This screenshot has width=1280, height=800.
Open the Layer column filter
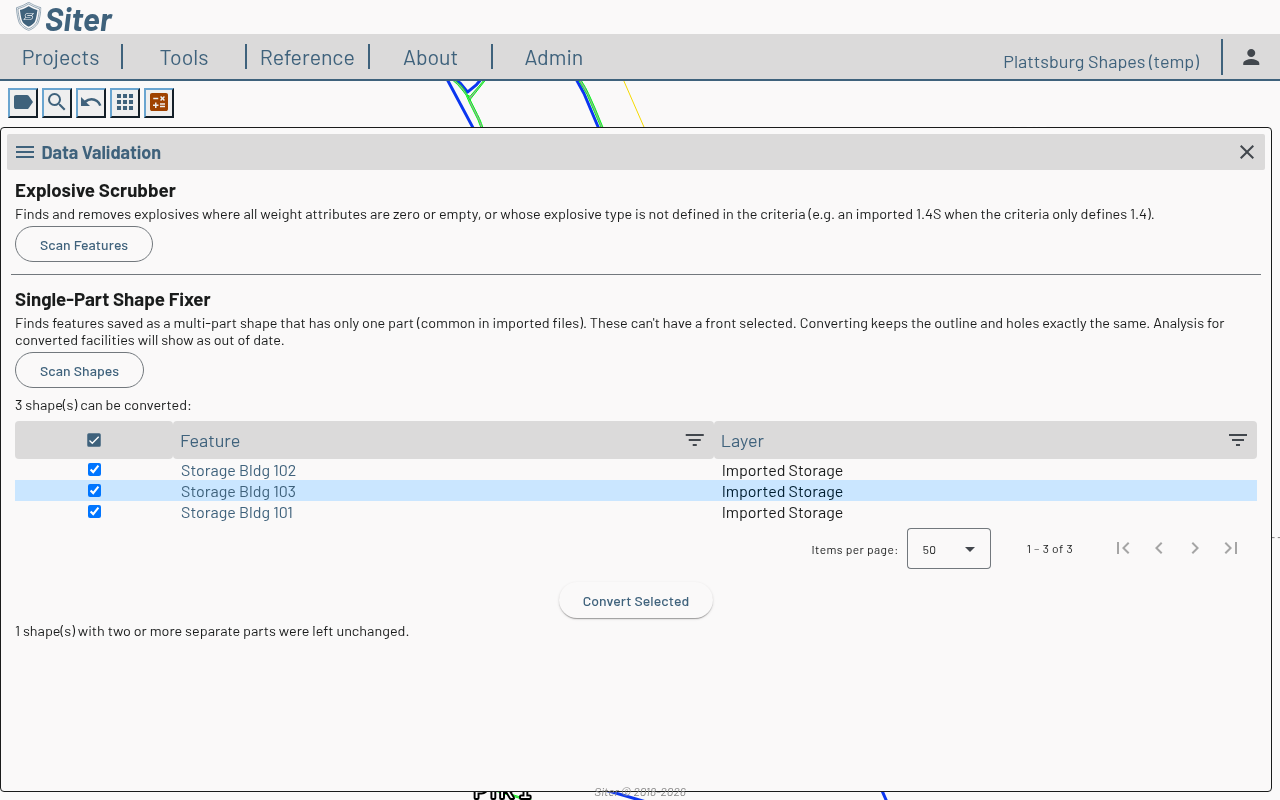coord(1238,440)
